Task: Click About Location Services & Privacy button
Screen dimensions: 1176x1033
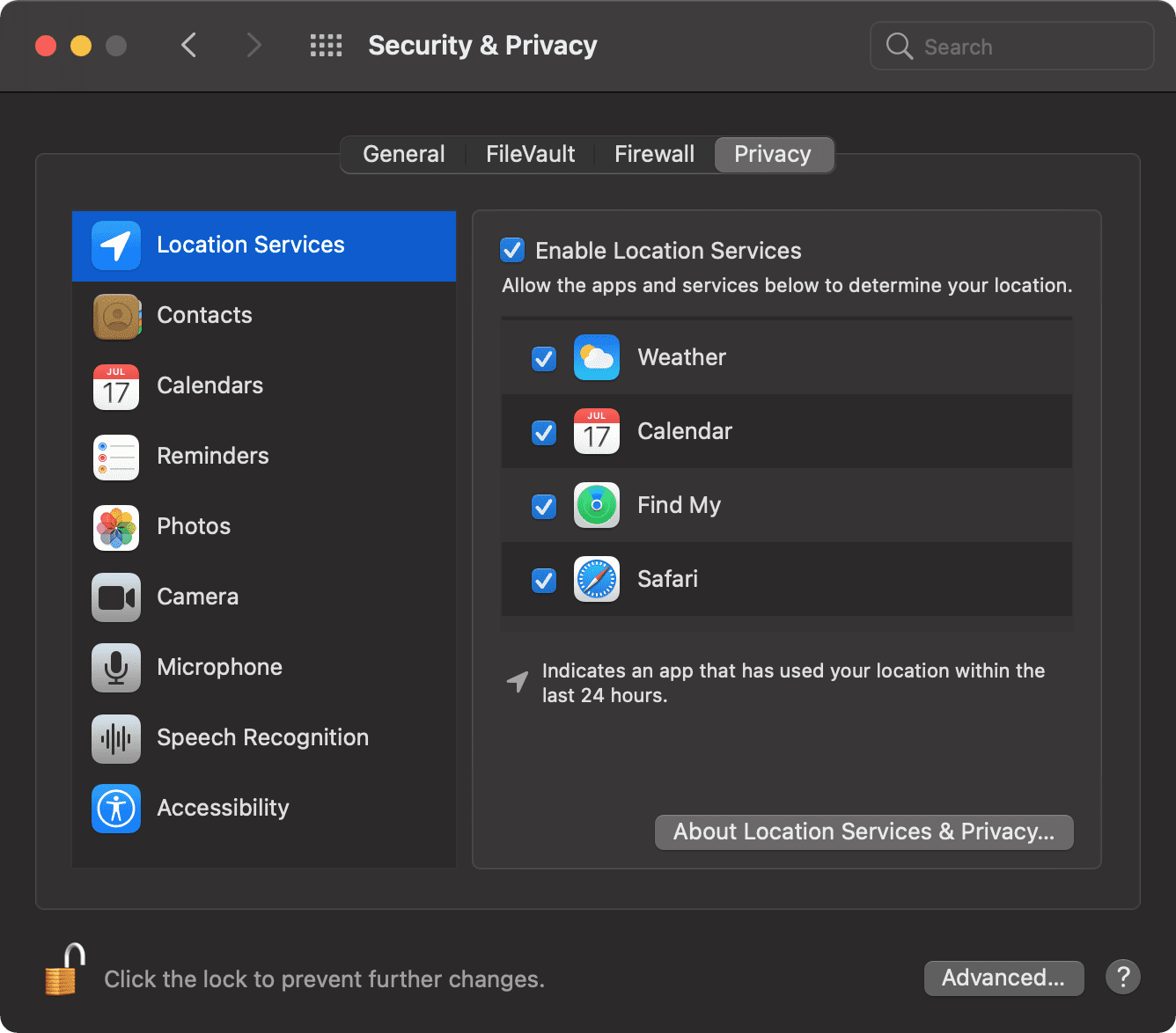Action: (x=864, y=832)
